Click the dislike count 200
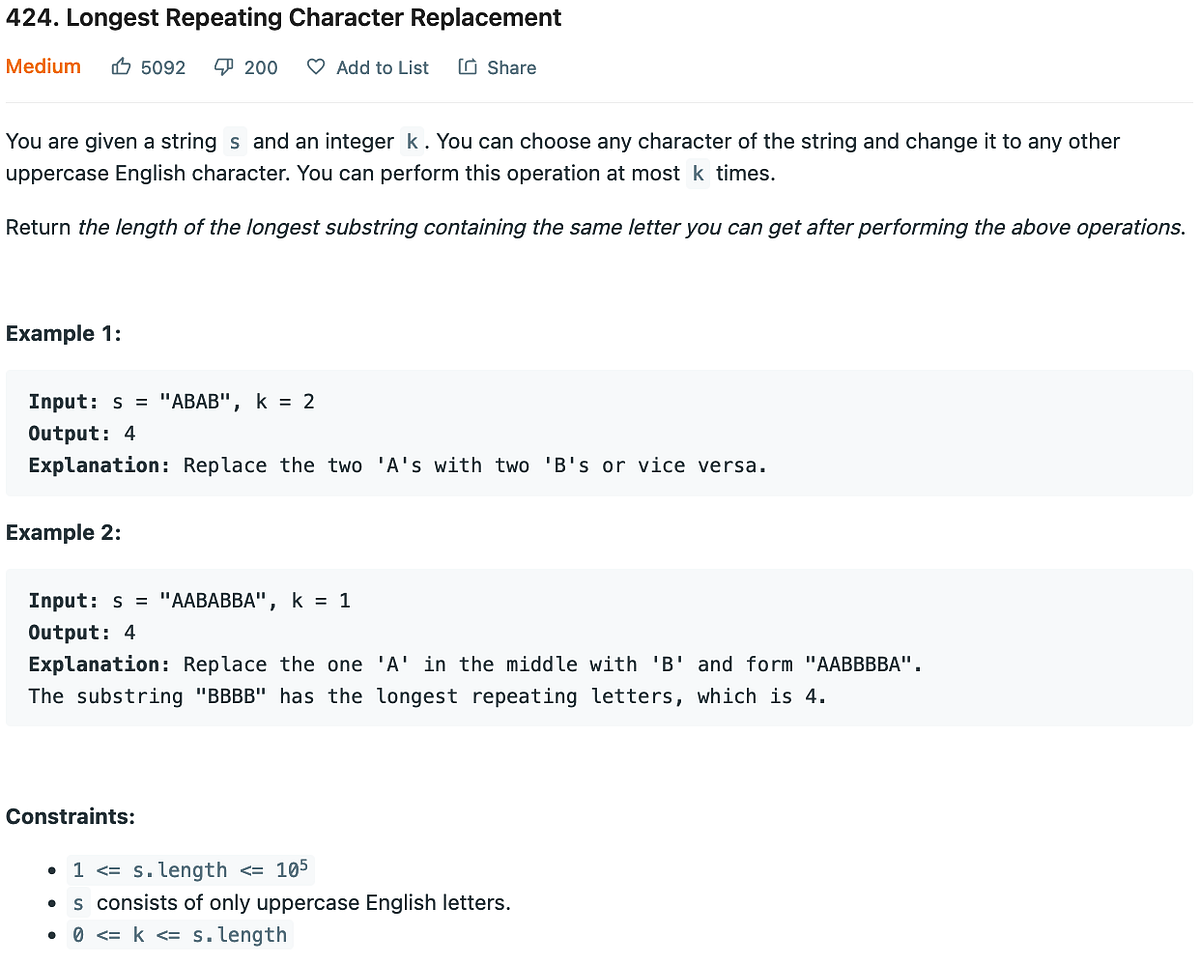The width and height of the screenshot is (1200, 958). point(260,67)
